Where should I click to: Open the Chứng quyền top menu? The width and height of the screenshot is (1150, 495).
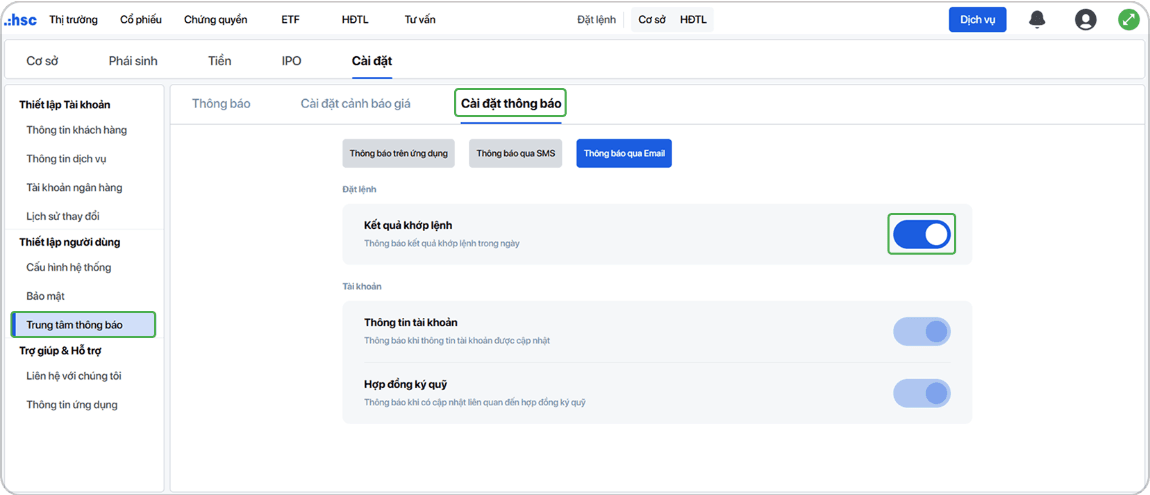tap(216, 20)
